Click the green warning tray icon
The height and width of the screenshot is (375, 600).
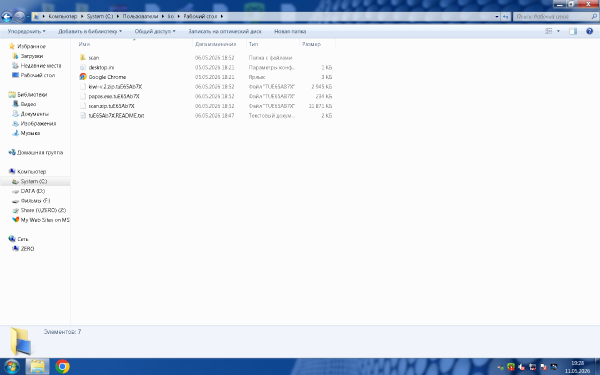pyautogui.click(x=510, y=367)
